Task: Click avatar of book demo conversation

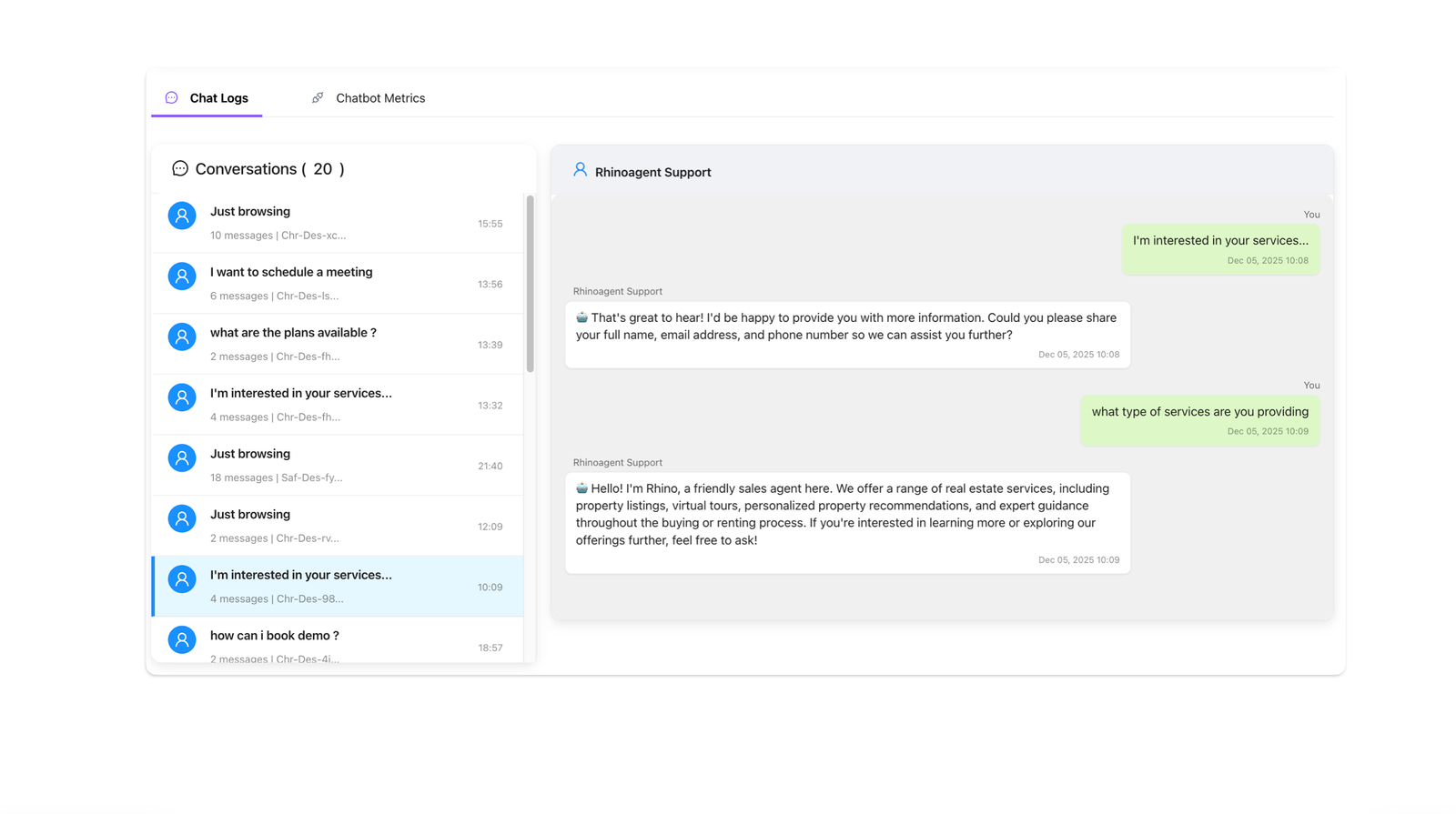Action: (x=182, y=639)
